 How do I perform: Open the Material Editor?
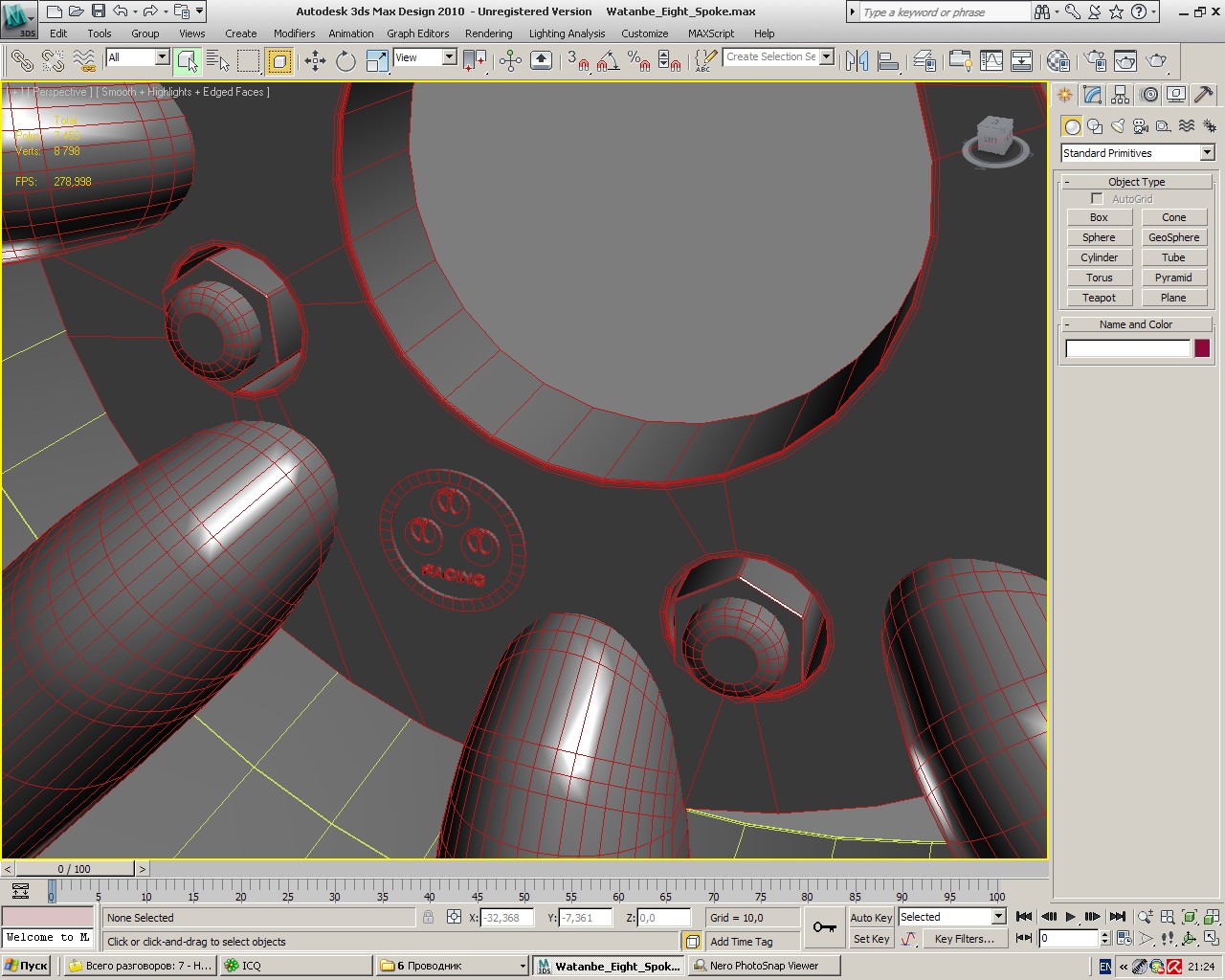1058,61
